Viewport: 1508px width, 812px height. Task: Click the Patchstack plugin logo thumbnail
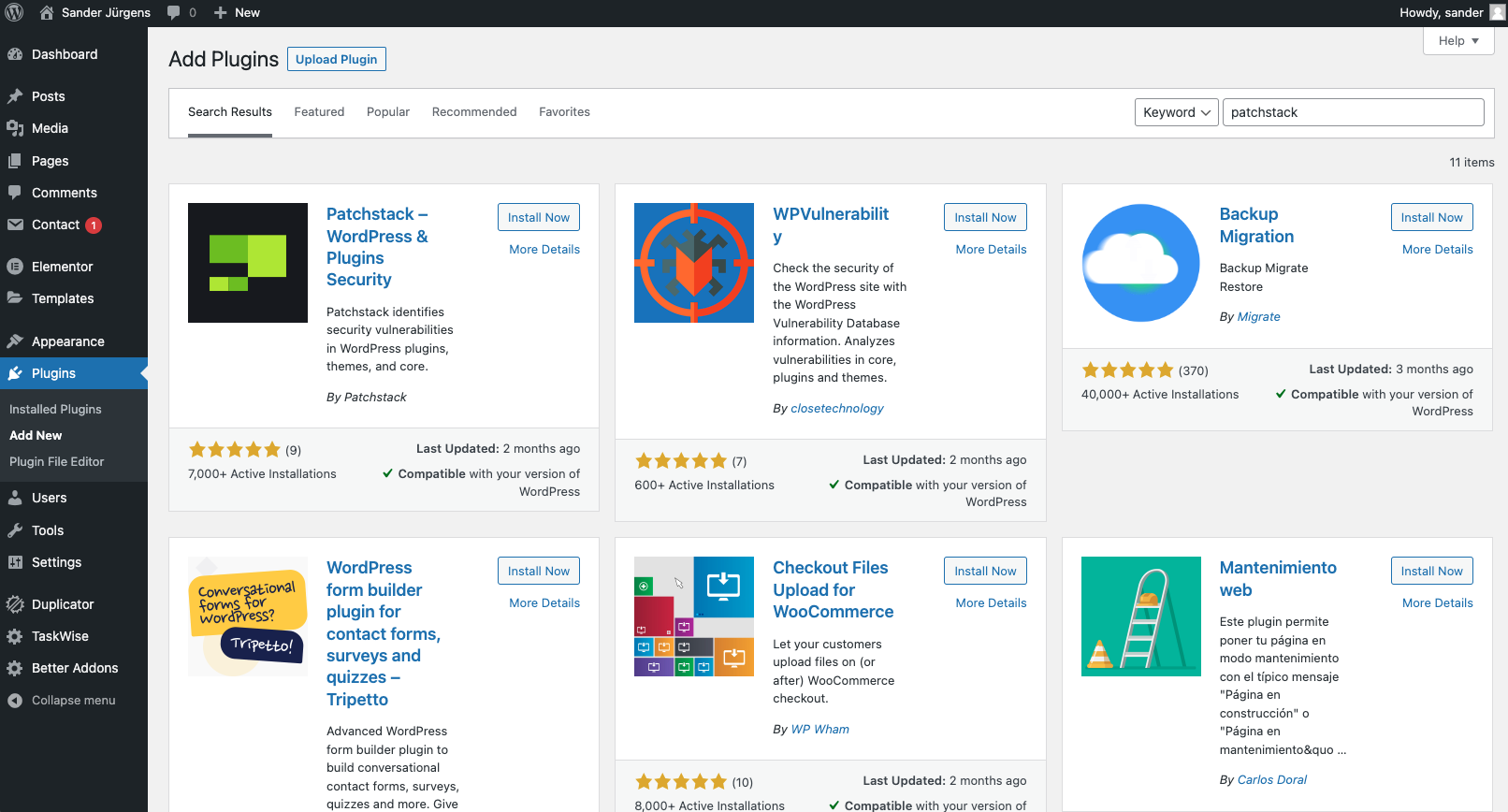248,263
